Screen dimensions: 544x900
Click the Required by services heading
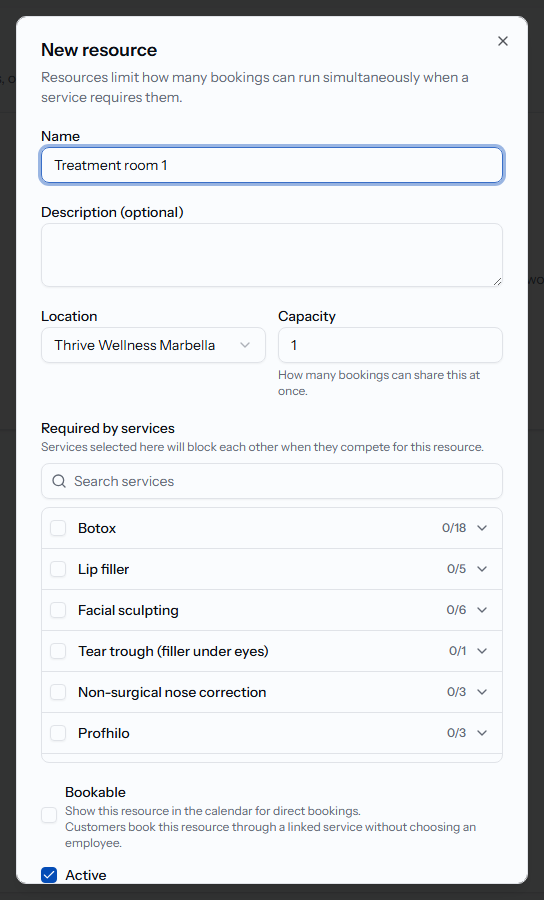(x=108, y=428)
